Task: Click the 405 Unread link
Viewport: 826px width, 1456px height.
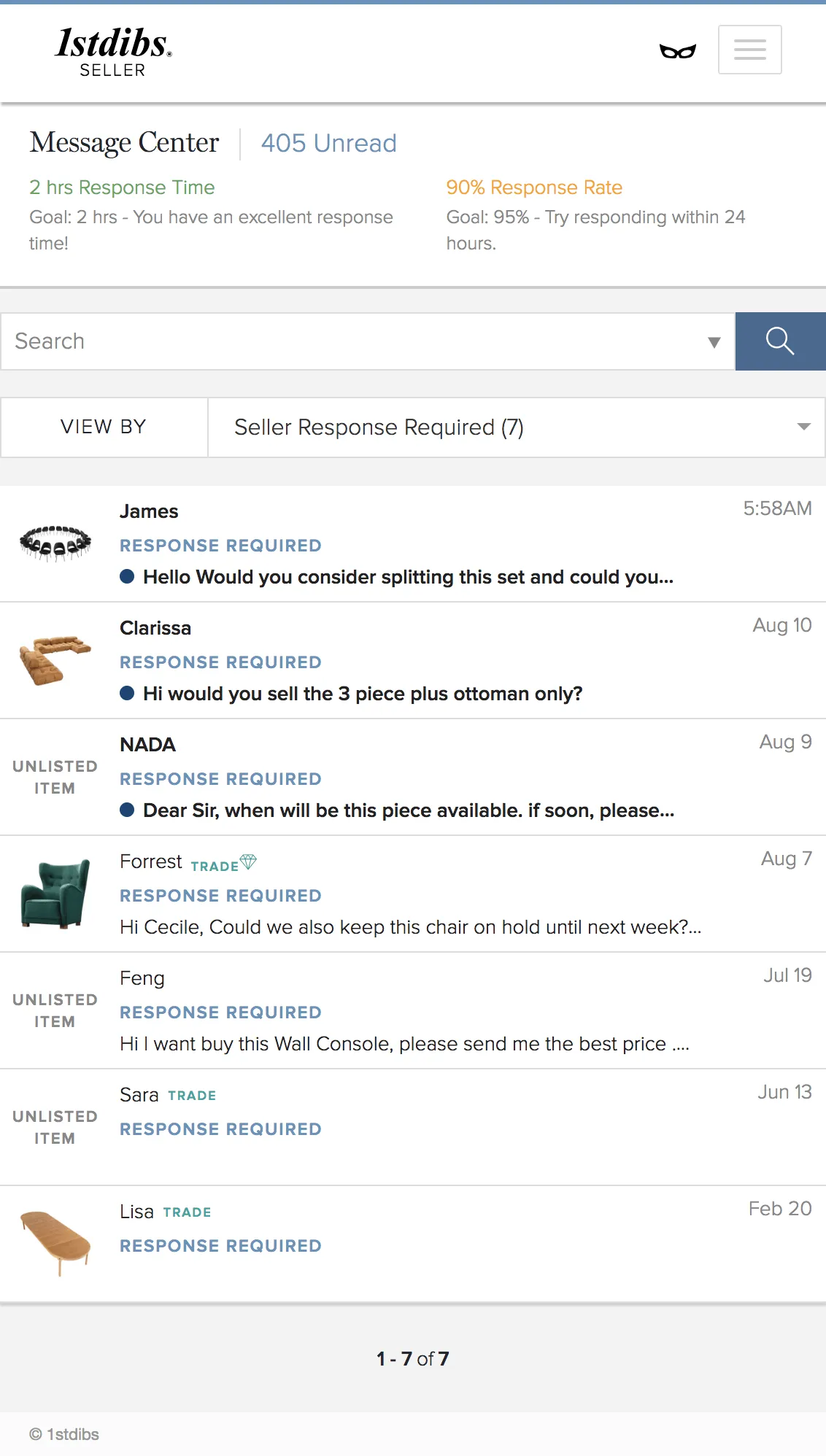Action: pyautogui.click(x=329, y=143)
